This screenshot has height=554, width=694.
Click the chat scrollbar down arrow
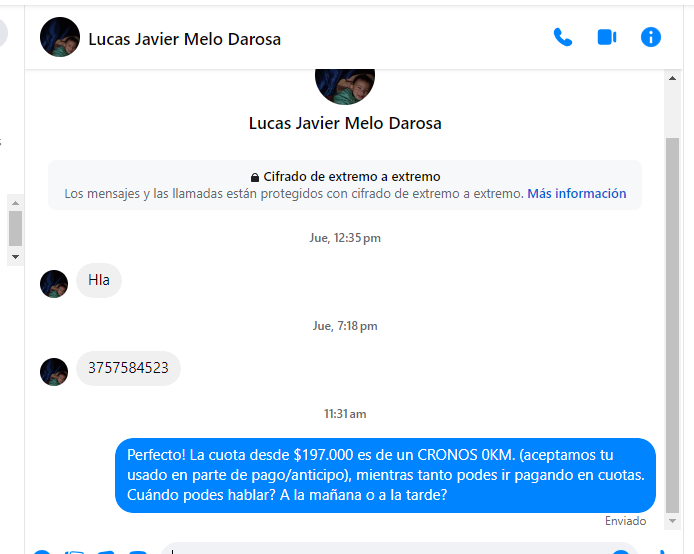672,521
